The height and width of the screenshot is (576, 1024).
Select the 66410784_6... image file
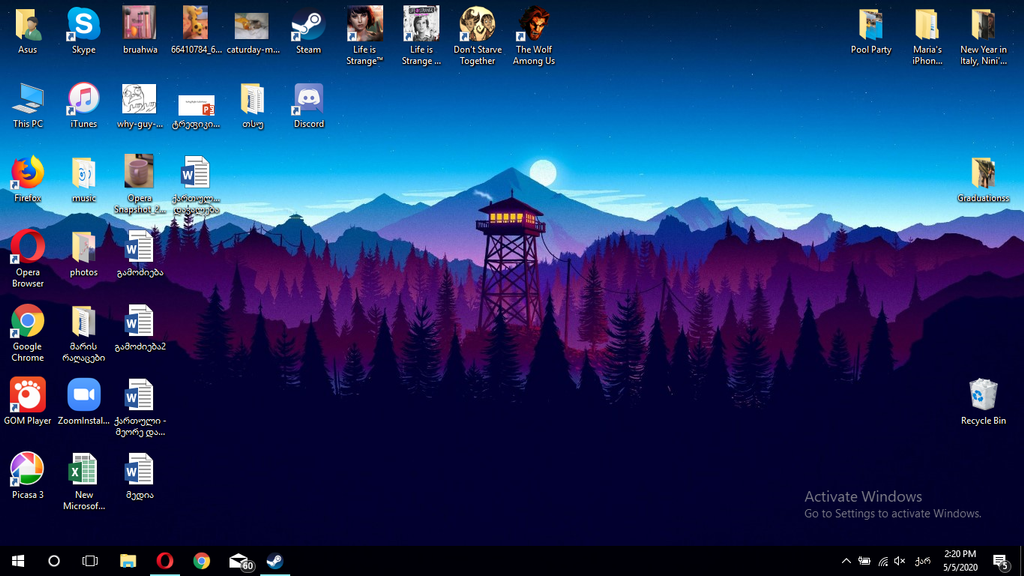coord(196,31)
